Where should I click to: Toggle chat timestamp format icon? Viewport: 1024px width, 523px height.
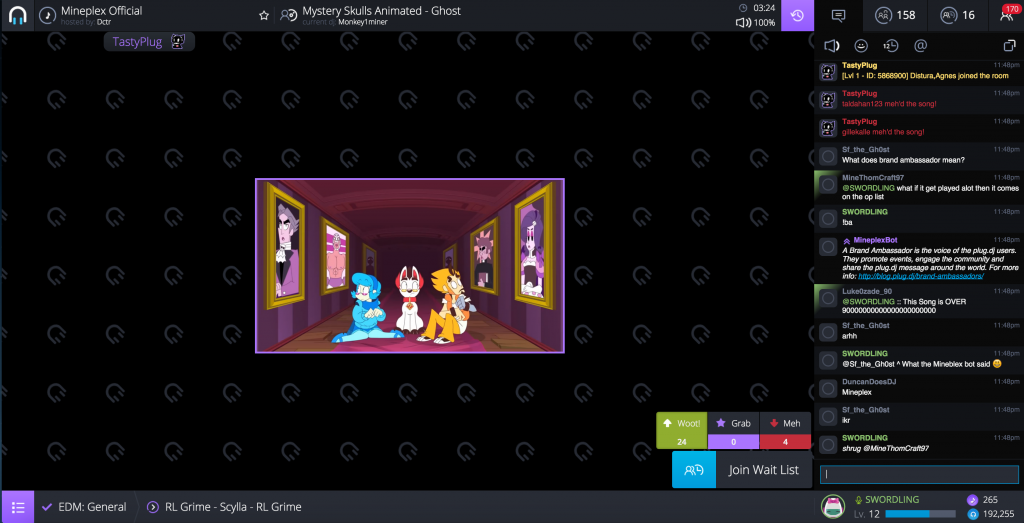tap(891, 46)
